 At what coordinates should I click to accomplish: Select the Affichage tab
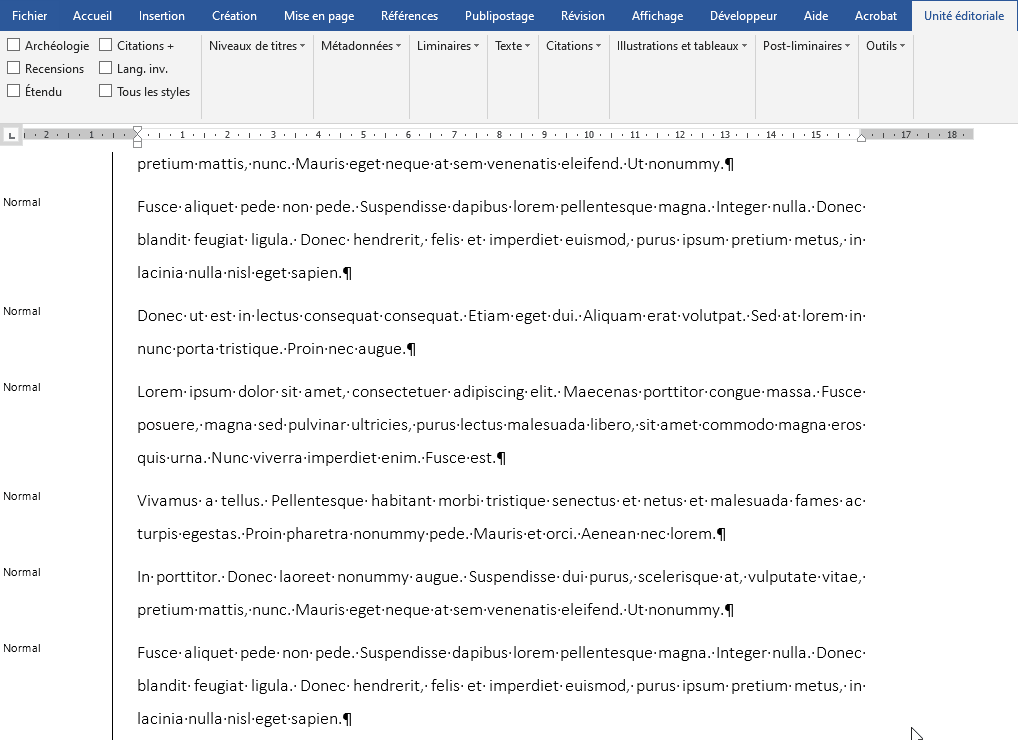[x=657, y=16]
